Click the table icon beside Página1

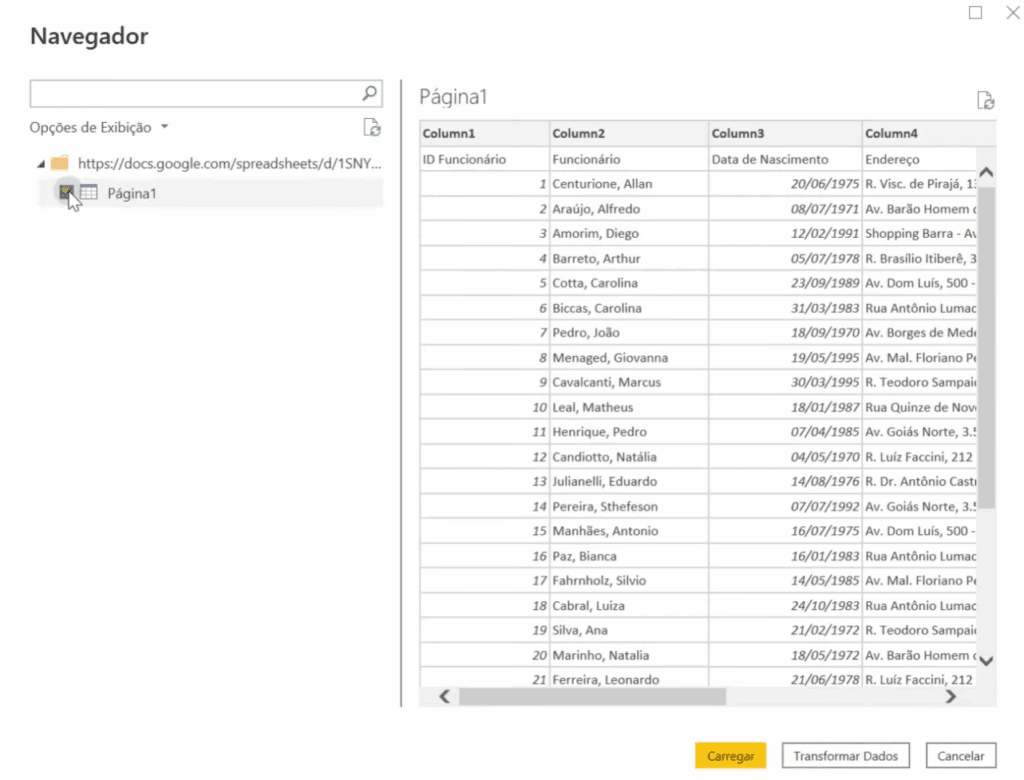tap(89, 193)
